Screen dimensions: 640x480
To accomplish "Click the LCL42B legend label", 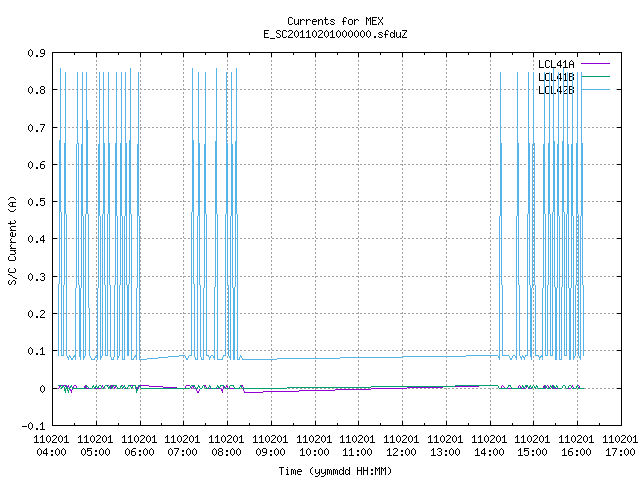I will tap(556, 90).
